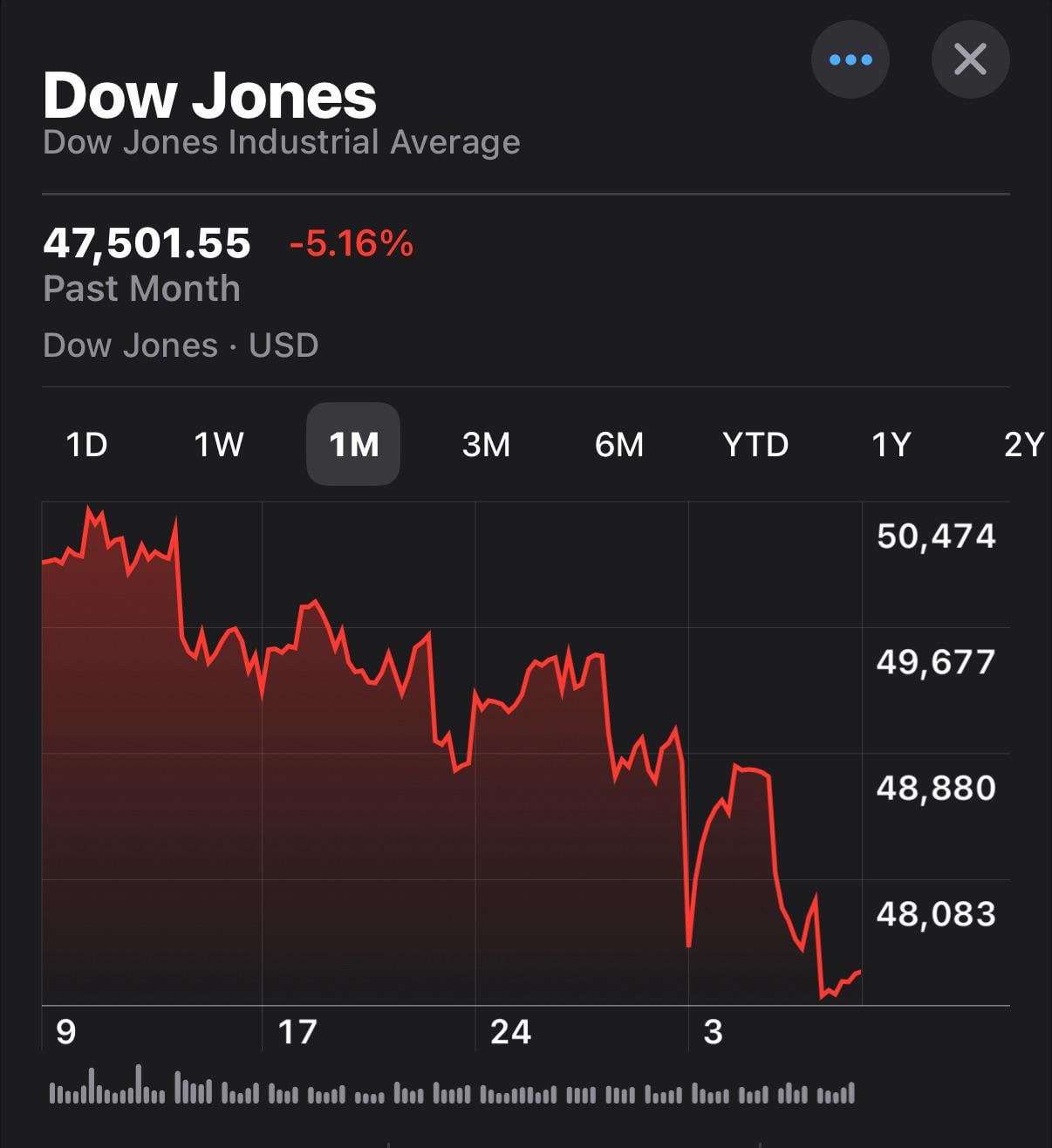The height and width of the screenshot is (1148, 1052).
Task: Select the YTD range
Action: point(755,445)
